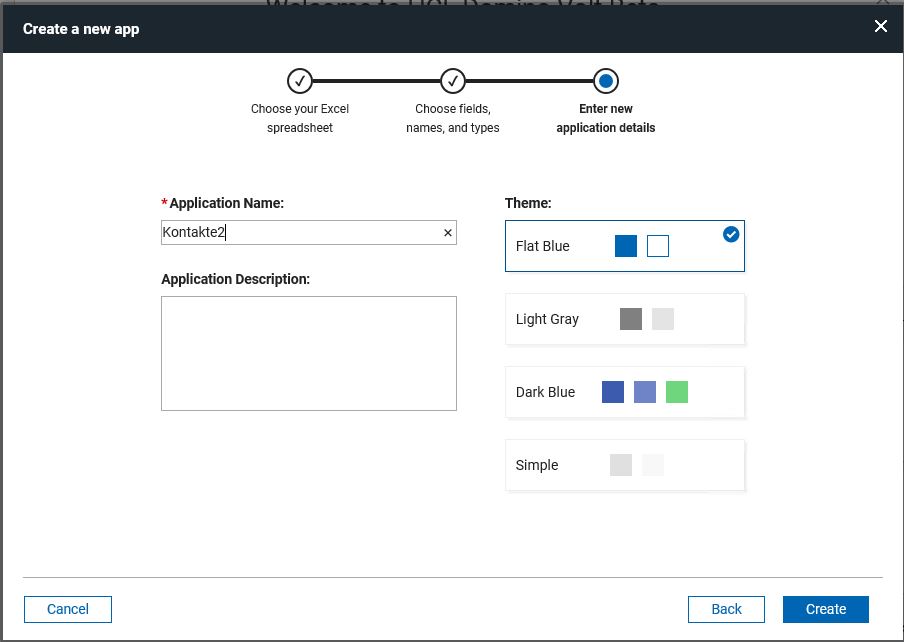Click the Application Description text area
The image size is (904, 642).
pyautogui.click(x=308, y=353)
